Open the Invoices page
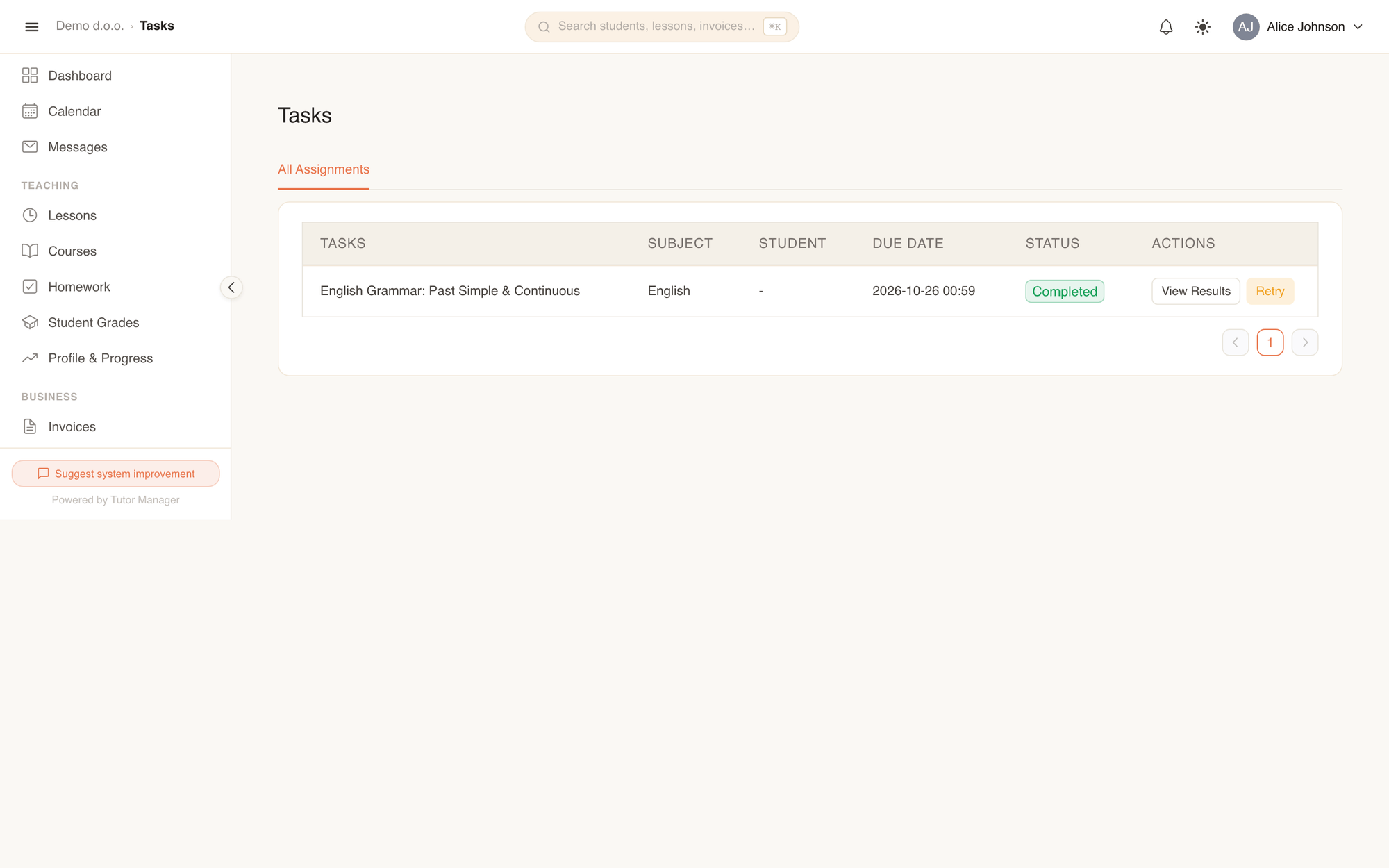The width and height of the screenshot is (1389, 868). [72, 427]
